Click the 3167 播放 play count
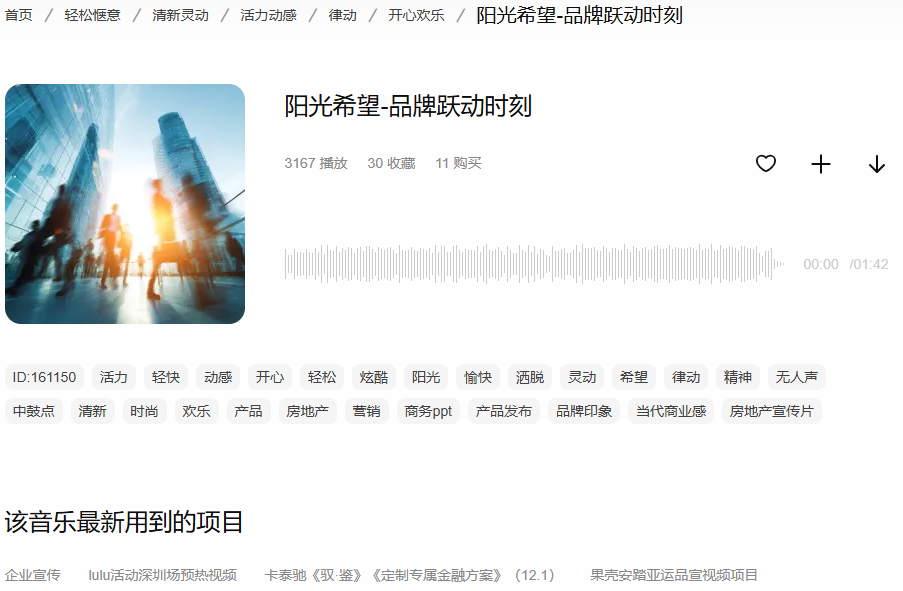The width and height of the screenshot is (903, 591). (316, 164)
